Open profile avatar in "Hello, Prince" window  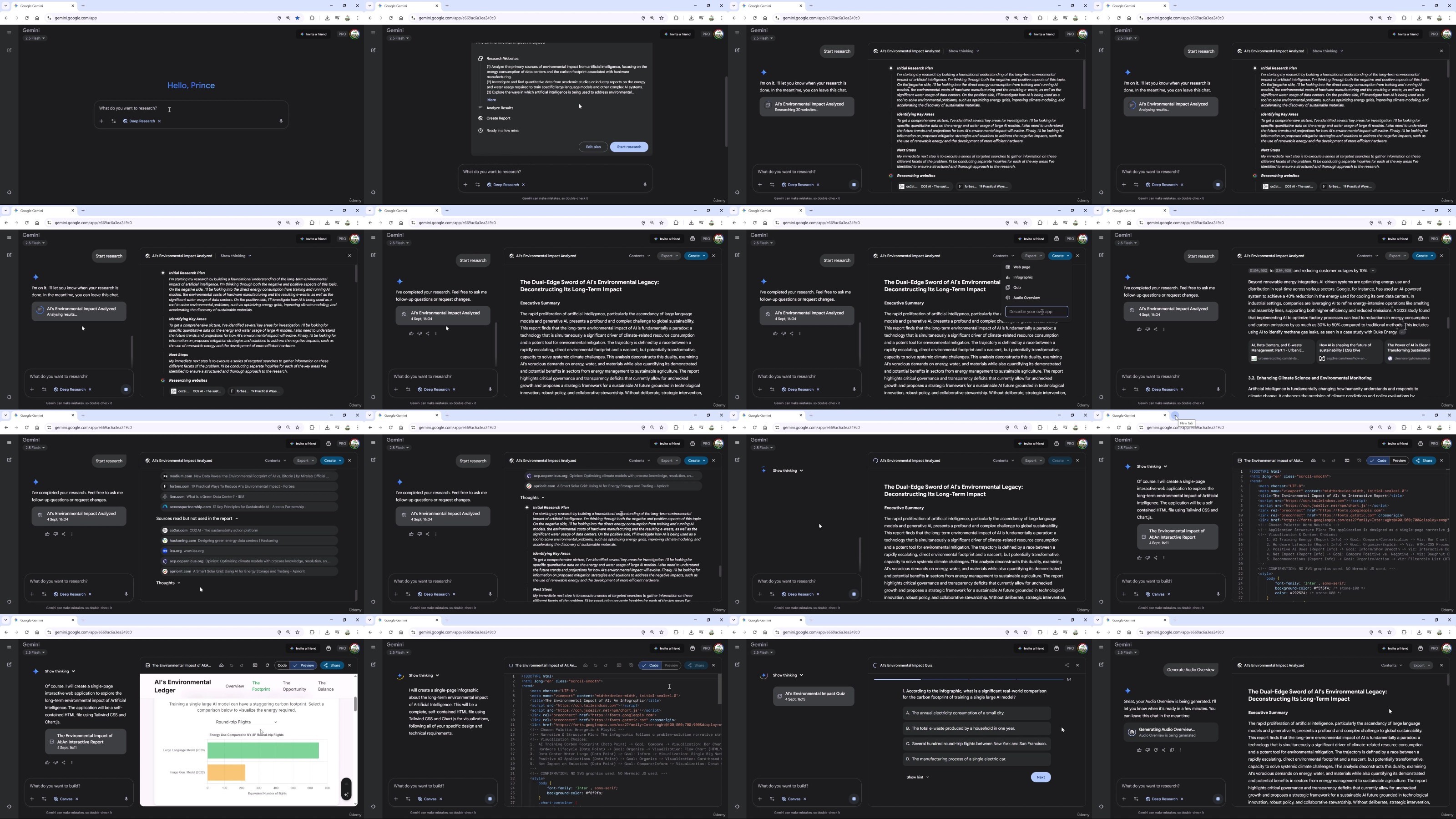pos(354,34)
